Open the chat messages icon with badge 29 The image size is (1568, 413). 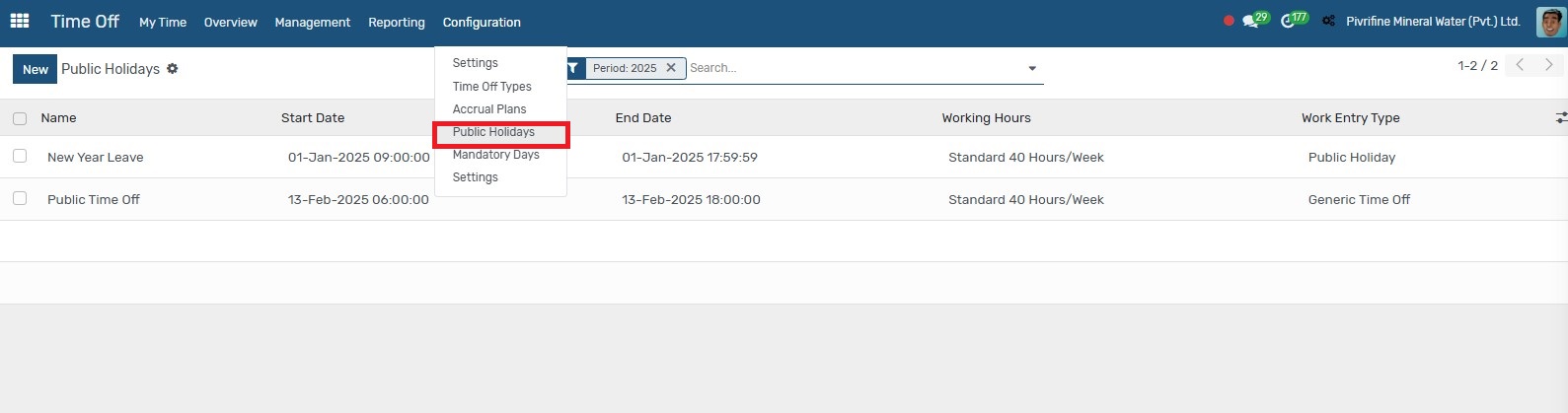coord(1250,21)
